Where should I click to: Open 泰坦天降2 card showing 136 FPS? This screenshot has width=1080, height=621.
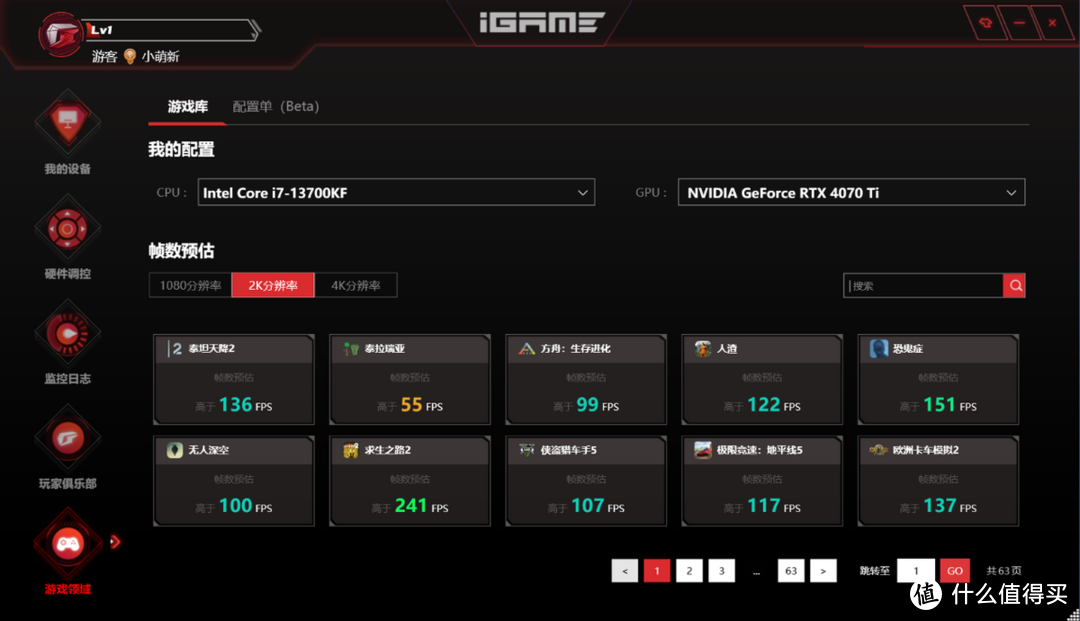tap(233, 379)
